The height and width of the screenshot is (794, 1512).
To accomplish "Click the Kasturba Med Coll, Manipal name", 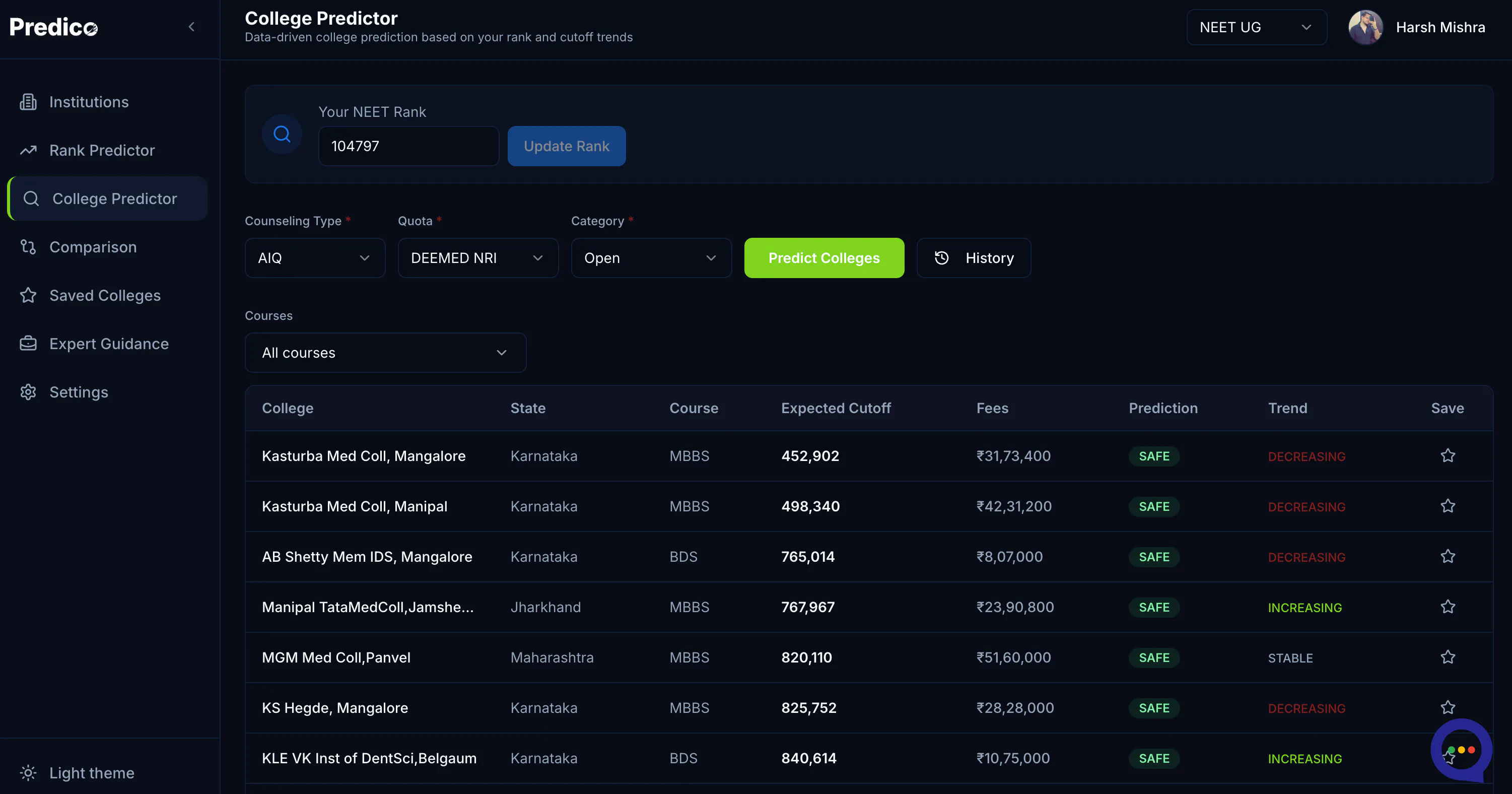I will tap(355, 506).
